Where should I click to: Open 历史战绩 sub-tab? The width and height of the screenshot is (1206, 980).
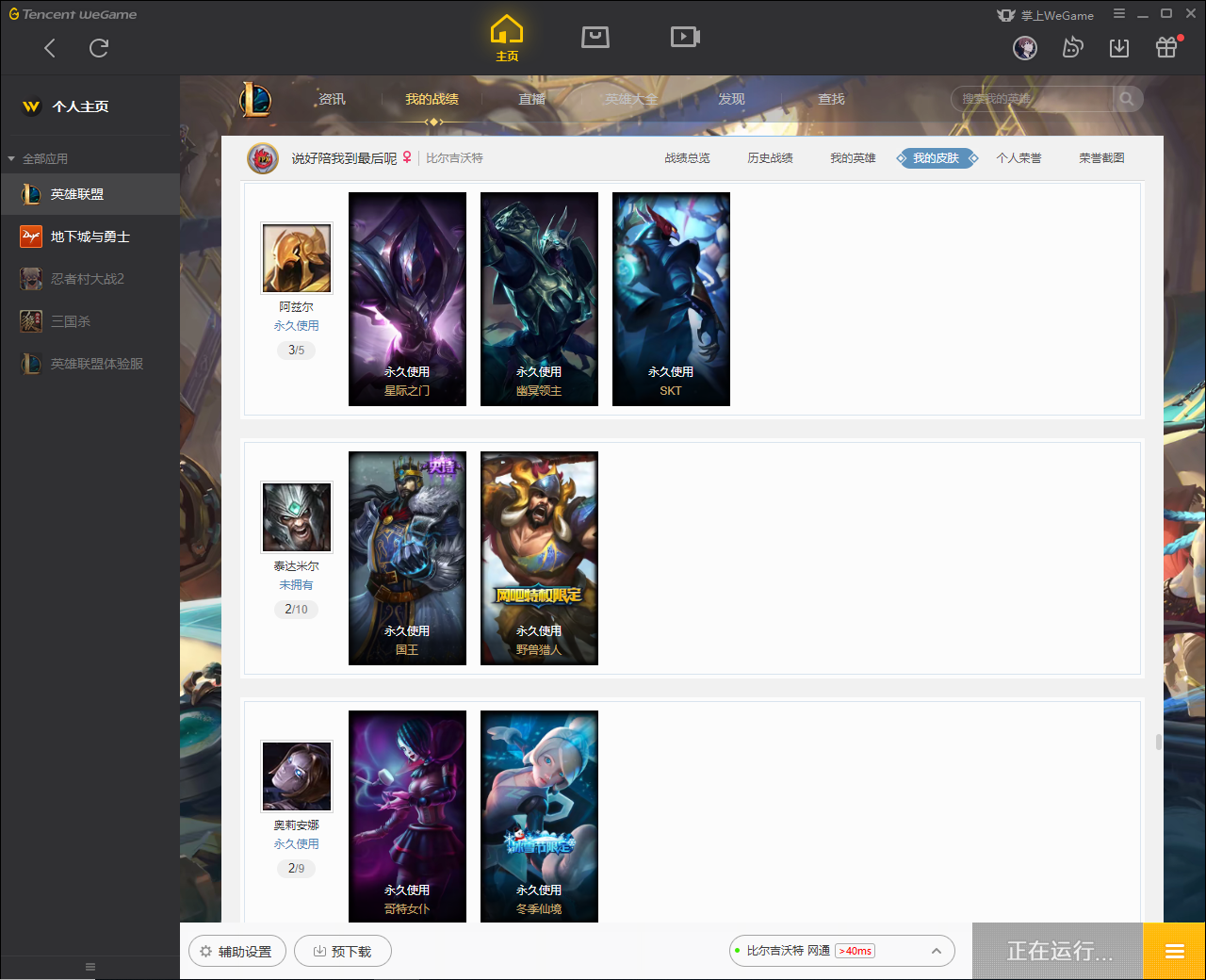click(770, 158)
